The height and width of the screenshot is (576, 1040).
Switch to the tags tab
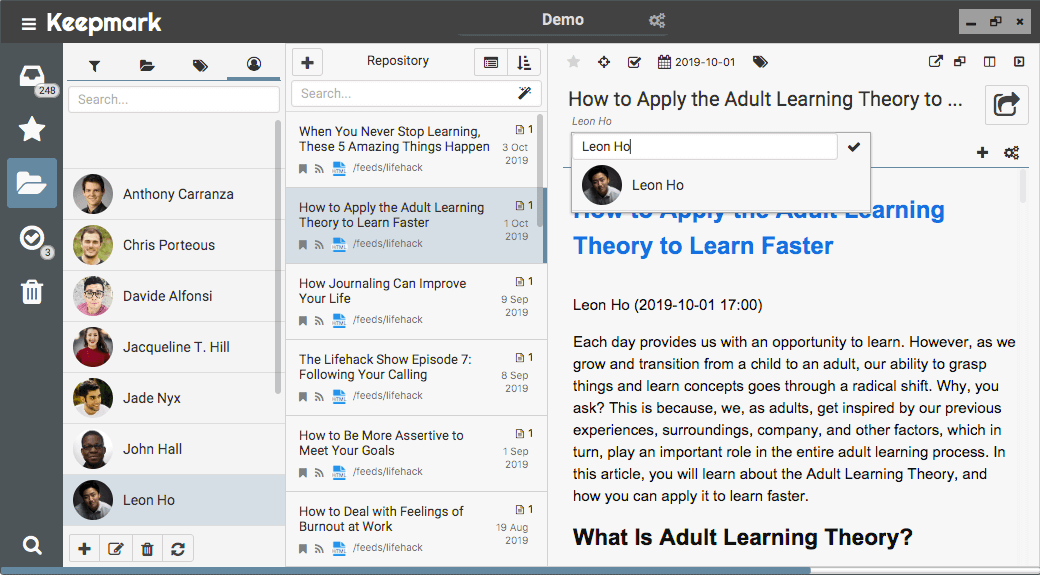[x=200, y=66]
